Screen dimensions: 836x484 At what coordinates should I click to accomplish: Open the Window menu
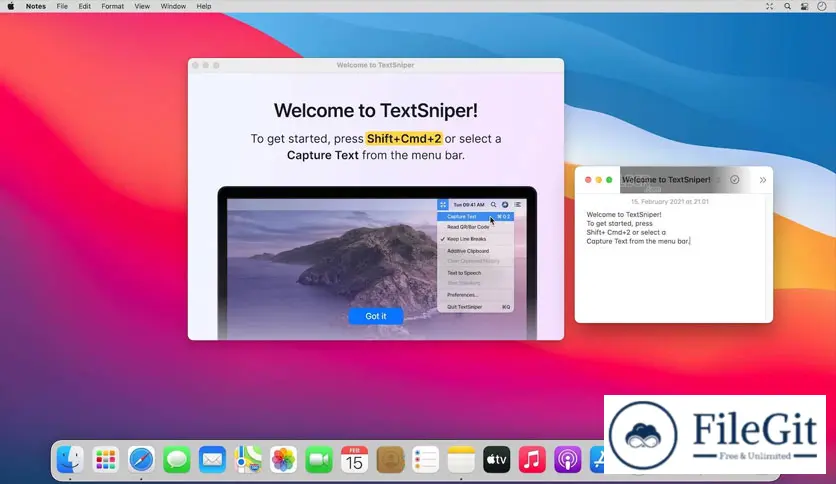click(173, 6)
